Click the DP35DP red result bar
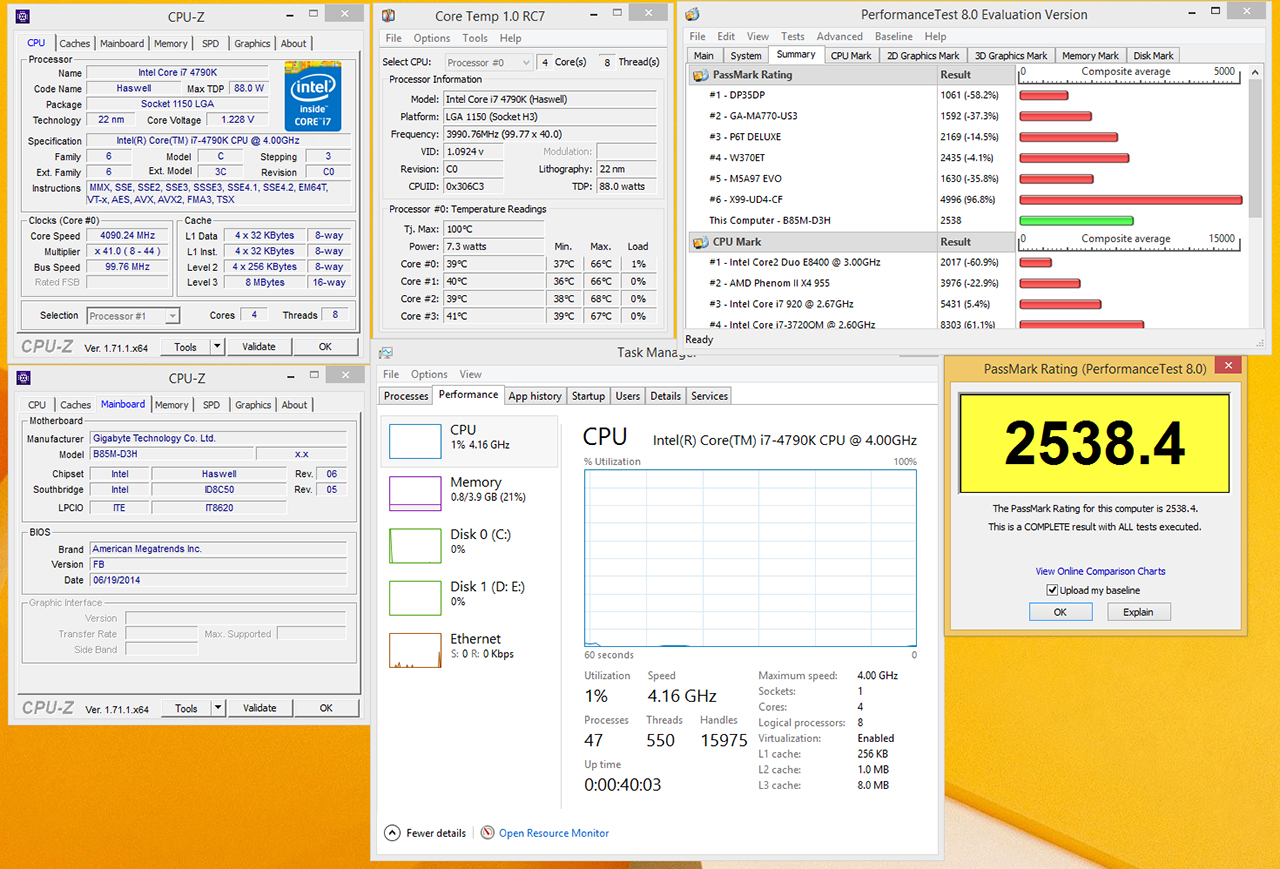Viewport: 1280px width, 869px height. (x=1044, y=96)
